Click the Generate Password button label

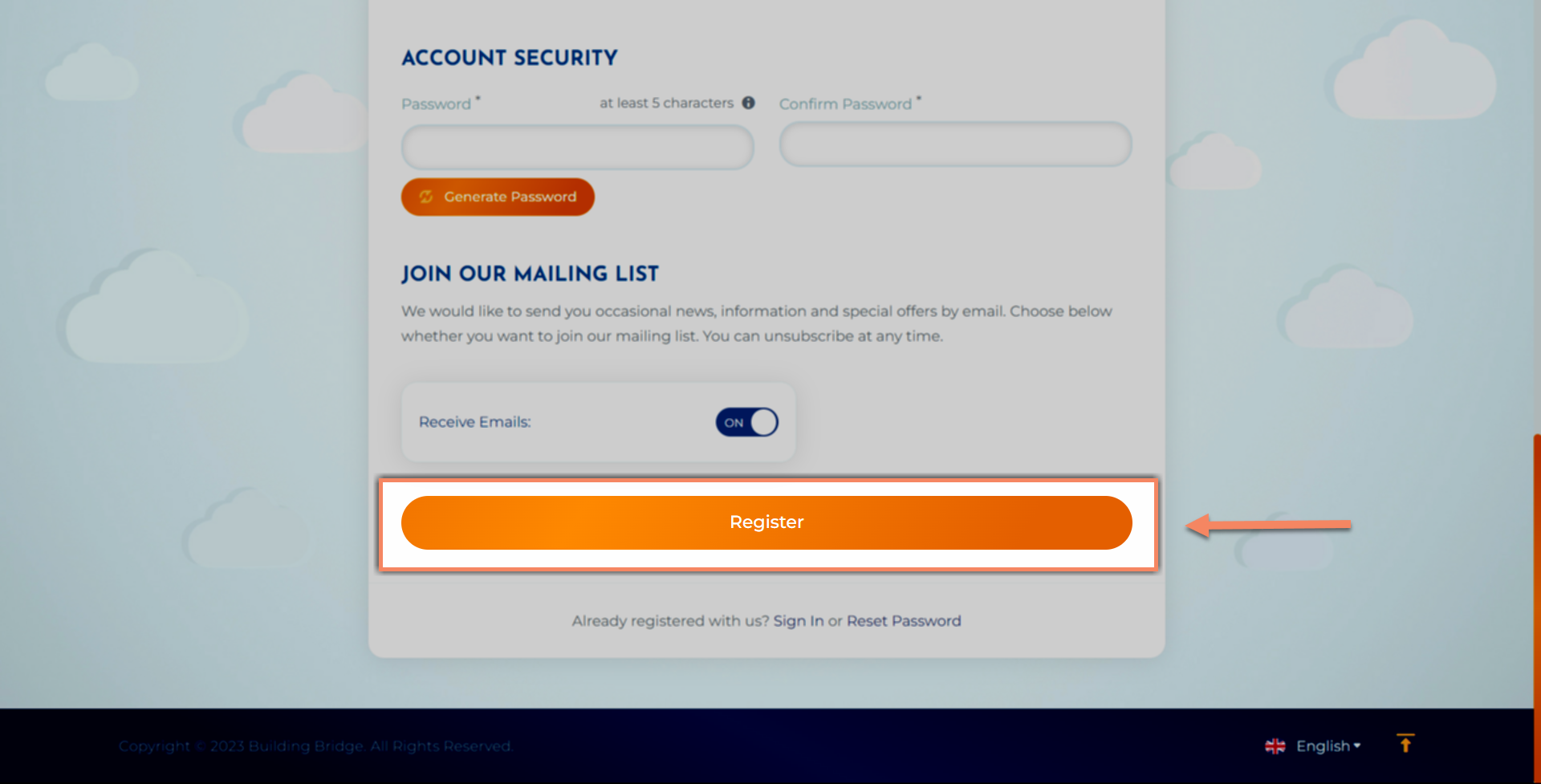coord(510,197)
